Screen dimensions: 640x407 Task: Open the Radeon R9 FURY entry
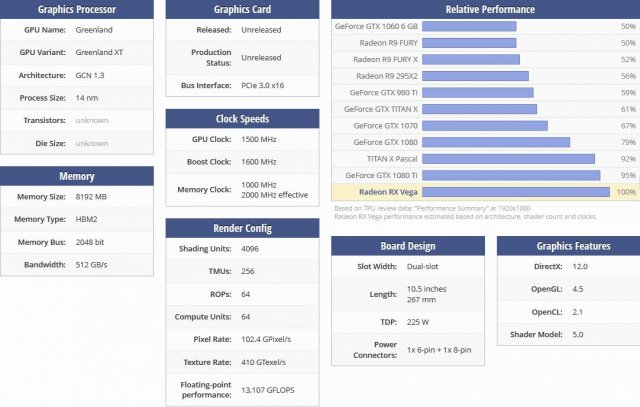click(x=389, y=43)
